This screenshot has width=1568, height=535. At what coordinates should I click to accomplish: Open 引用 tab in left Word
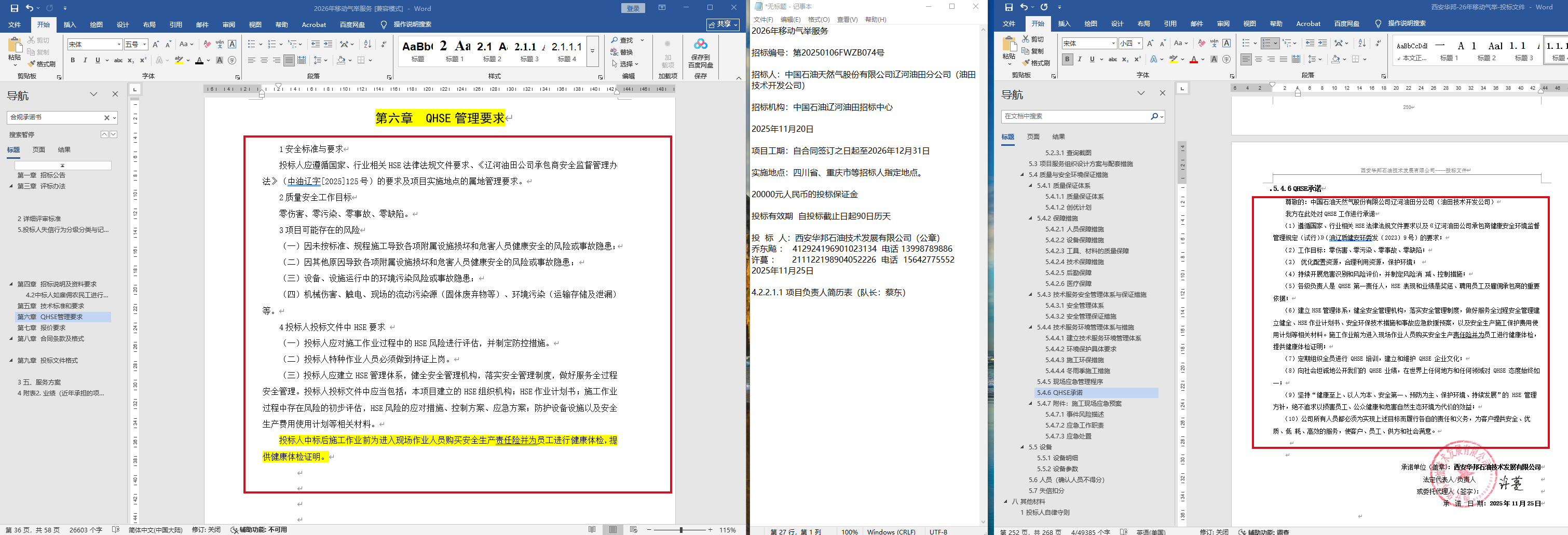point(176,25)
